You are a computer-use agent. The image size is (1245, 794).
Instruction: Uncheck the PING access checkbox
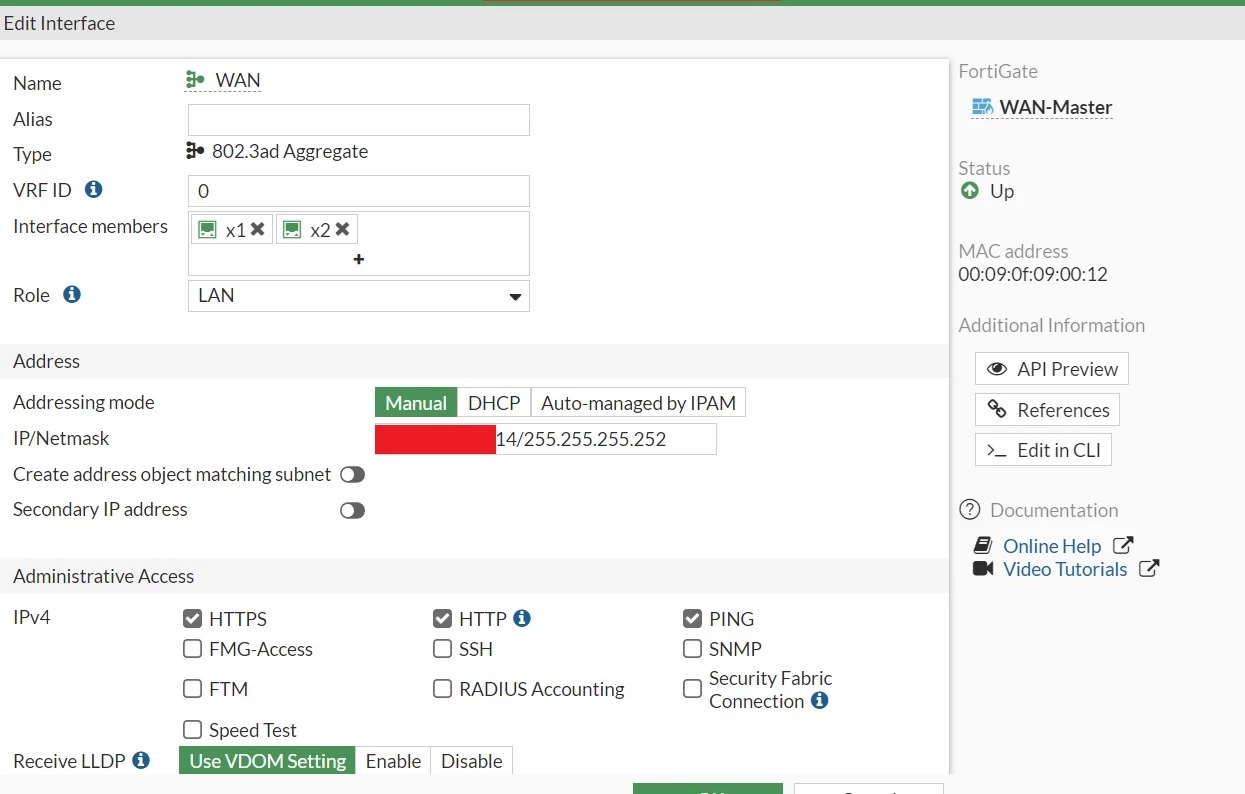(692, 618)
